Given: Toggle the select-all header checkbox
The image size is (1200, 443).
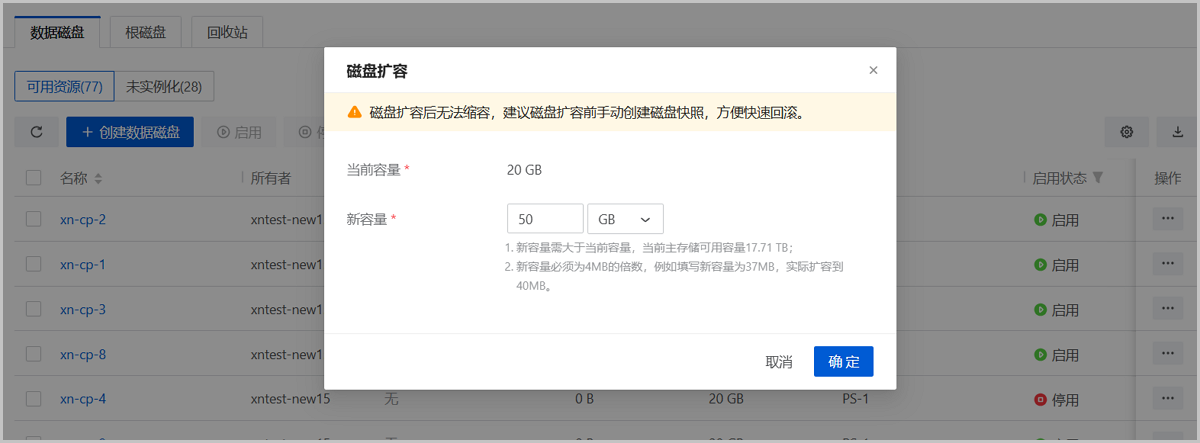Looking at the screenshot, I should point(34,178).
